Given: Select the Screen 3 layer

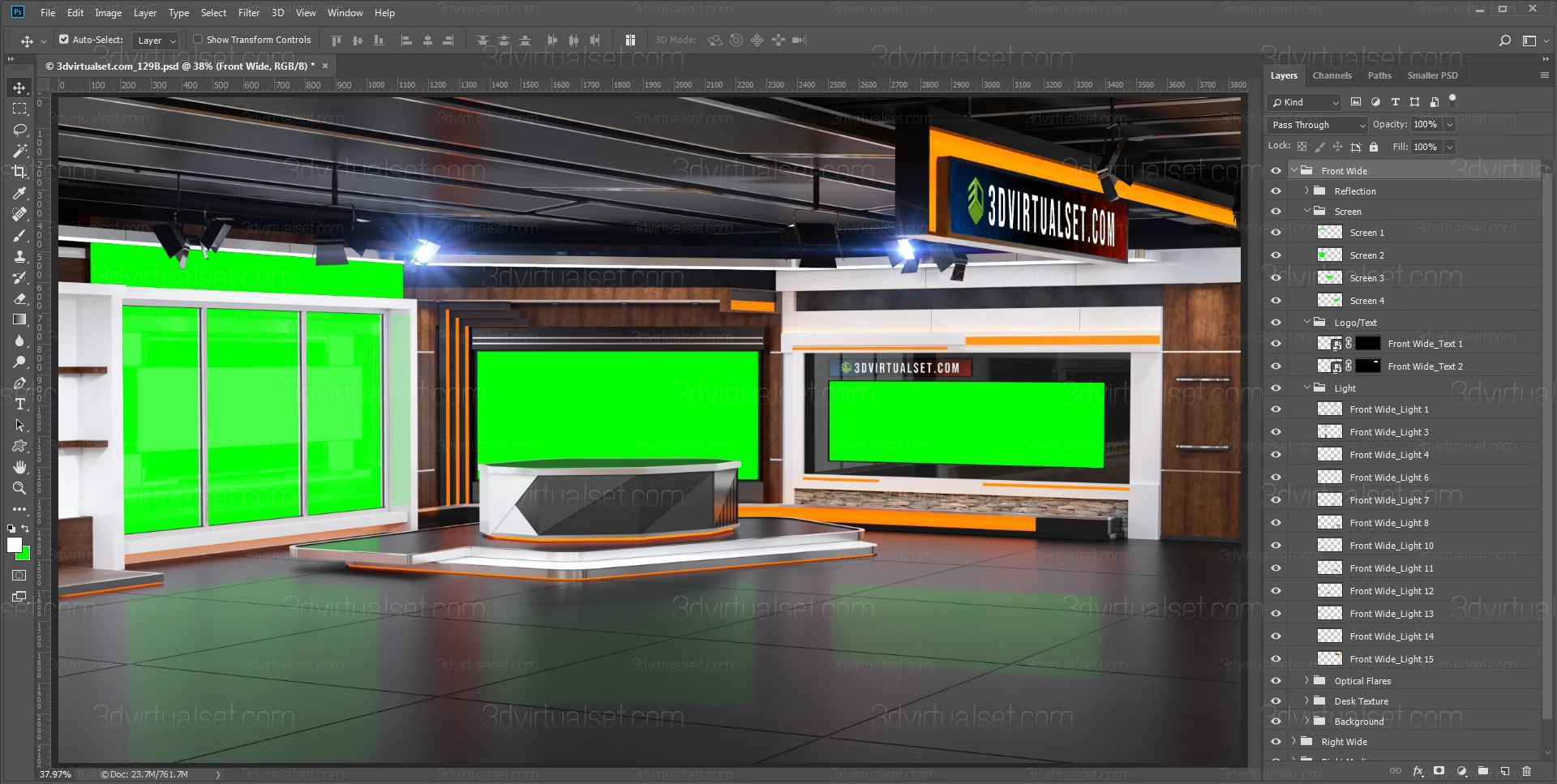Looking at the screenshot, I should [1413, 278].
